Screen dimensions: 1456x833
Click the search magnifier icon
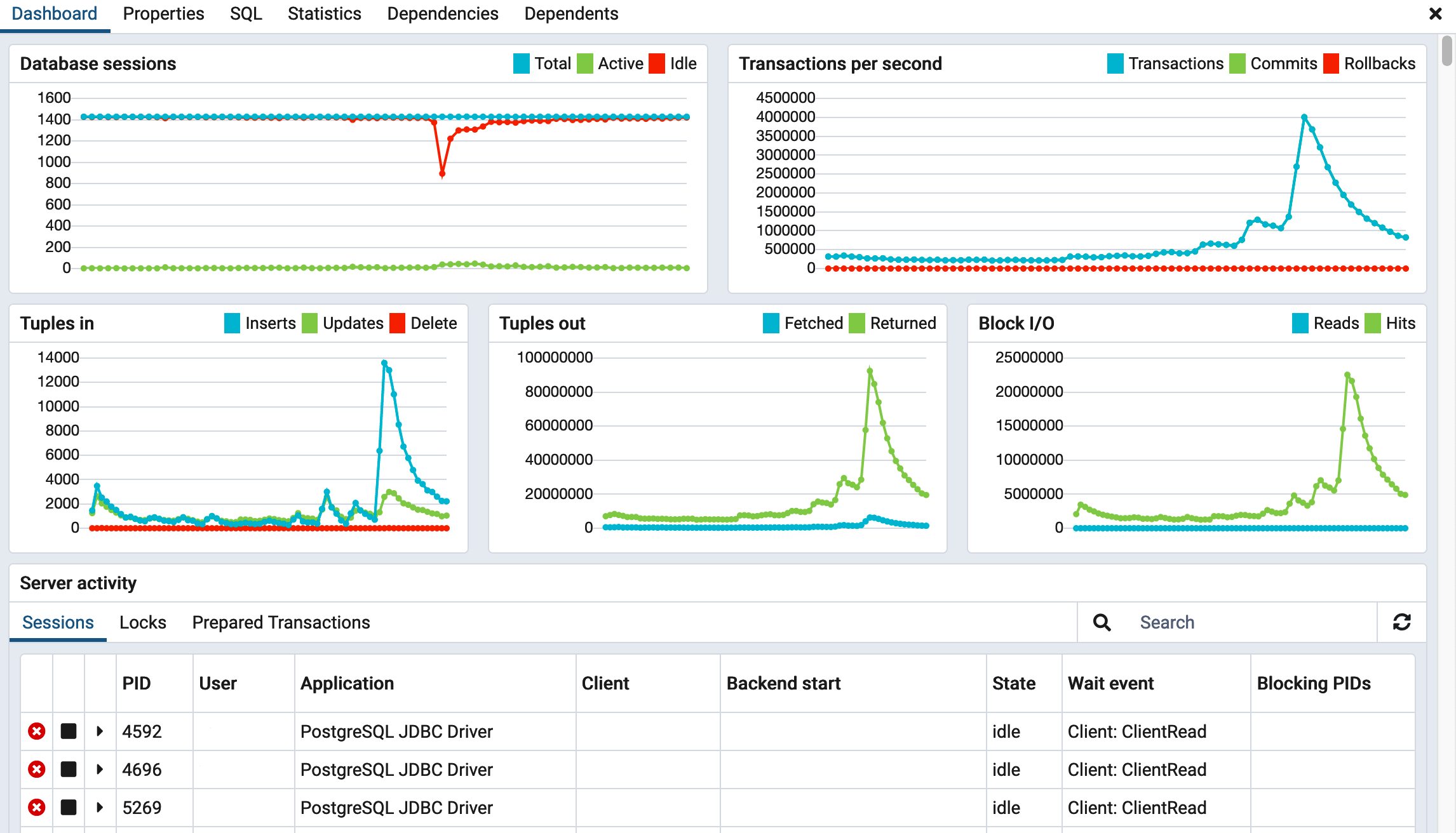[1102, 622]
